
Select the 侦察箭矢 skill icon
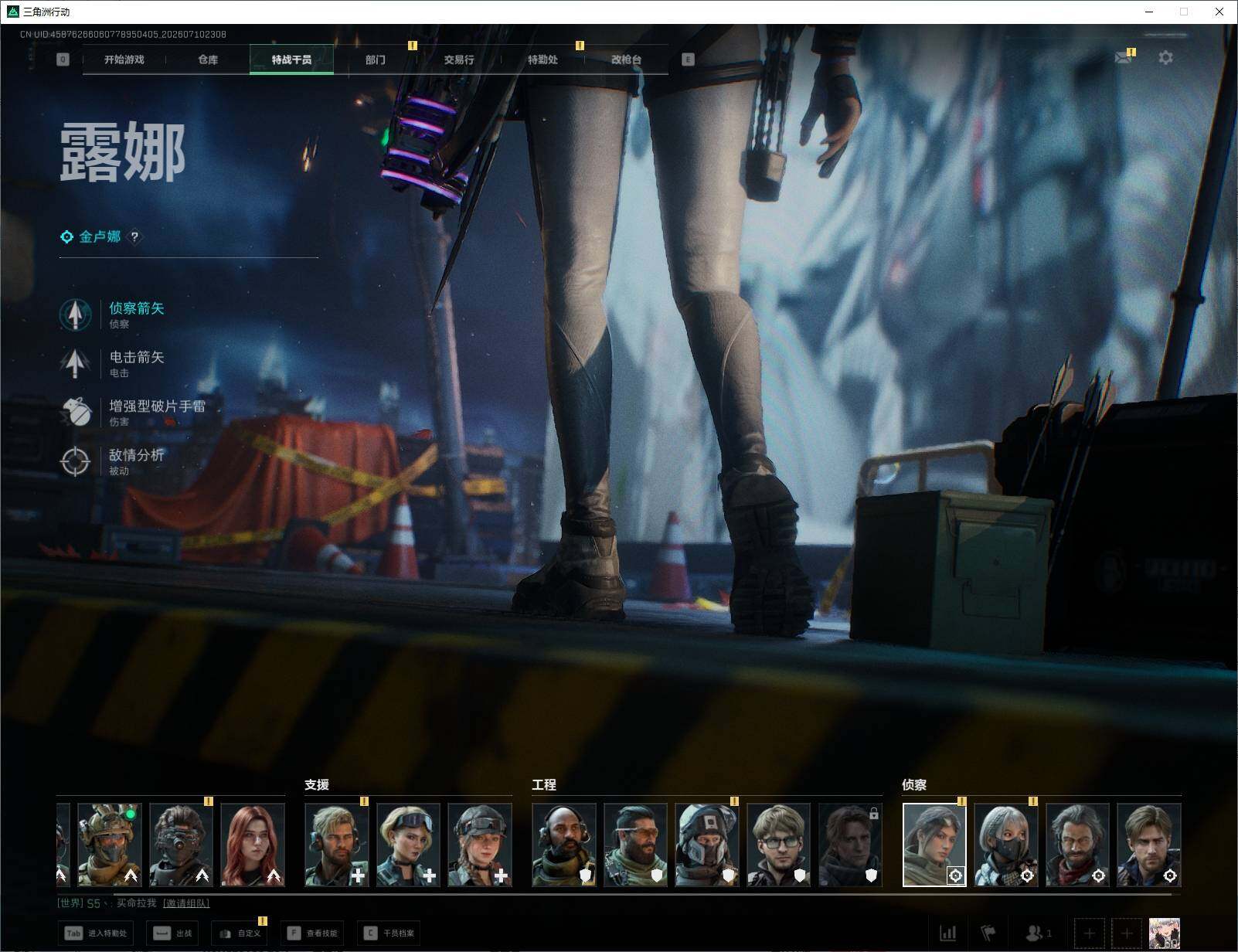pyautogui.click(x=75, y=314)
